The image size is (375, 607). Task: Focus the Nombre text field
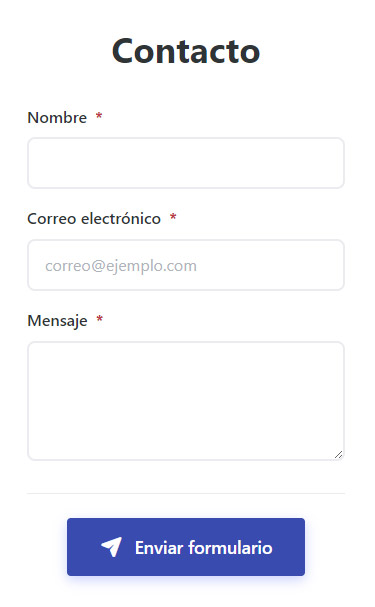186,163
